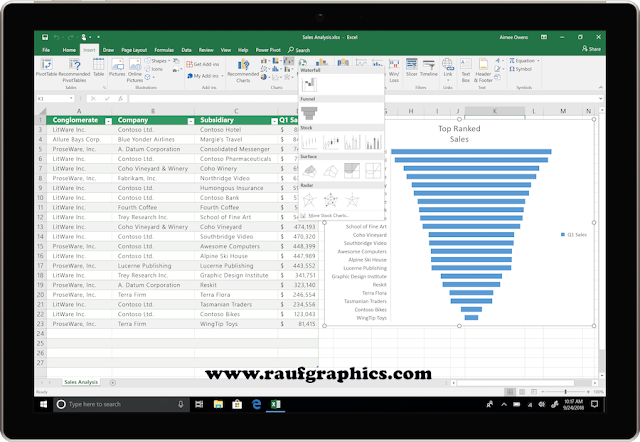Image resolution: width=640 pixels, height=442 pixels.
Task: Select the Open-High-Low-Close stock chart
Action: (331, 142)
